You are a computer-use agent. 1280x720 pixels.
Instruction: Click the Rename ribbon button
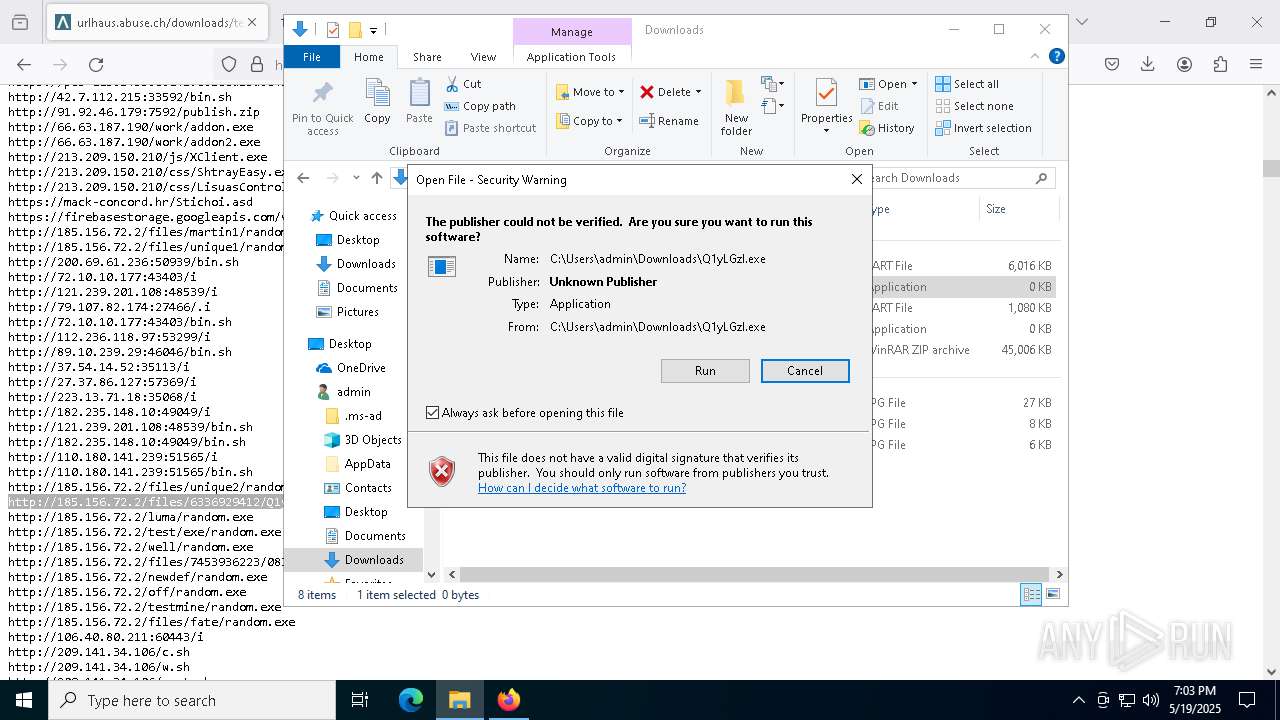coord(669,121)
